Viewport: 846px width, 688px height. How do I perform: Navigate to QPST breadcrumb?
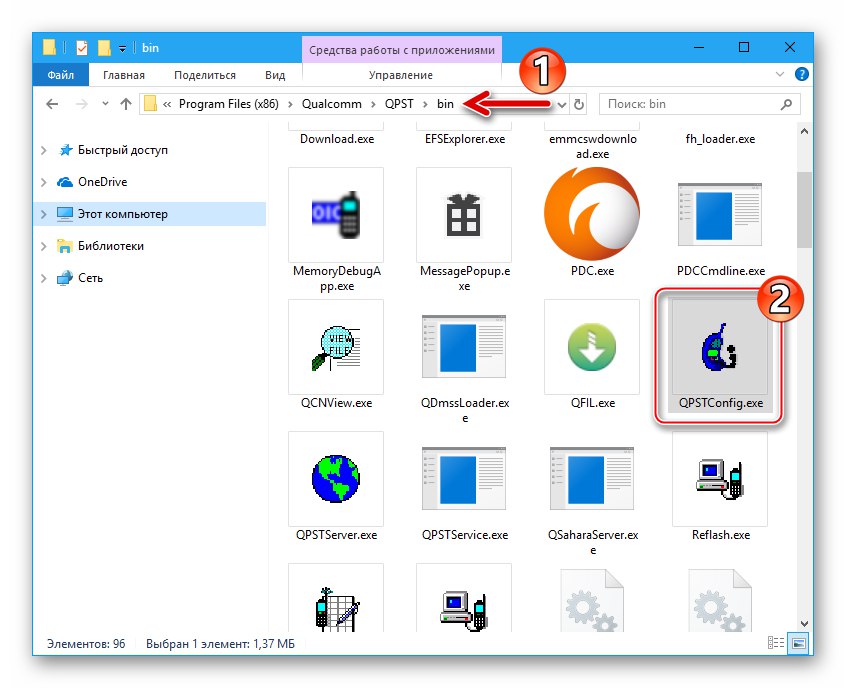pyautogui.click(x=399, y=104)
